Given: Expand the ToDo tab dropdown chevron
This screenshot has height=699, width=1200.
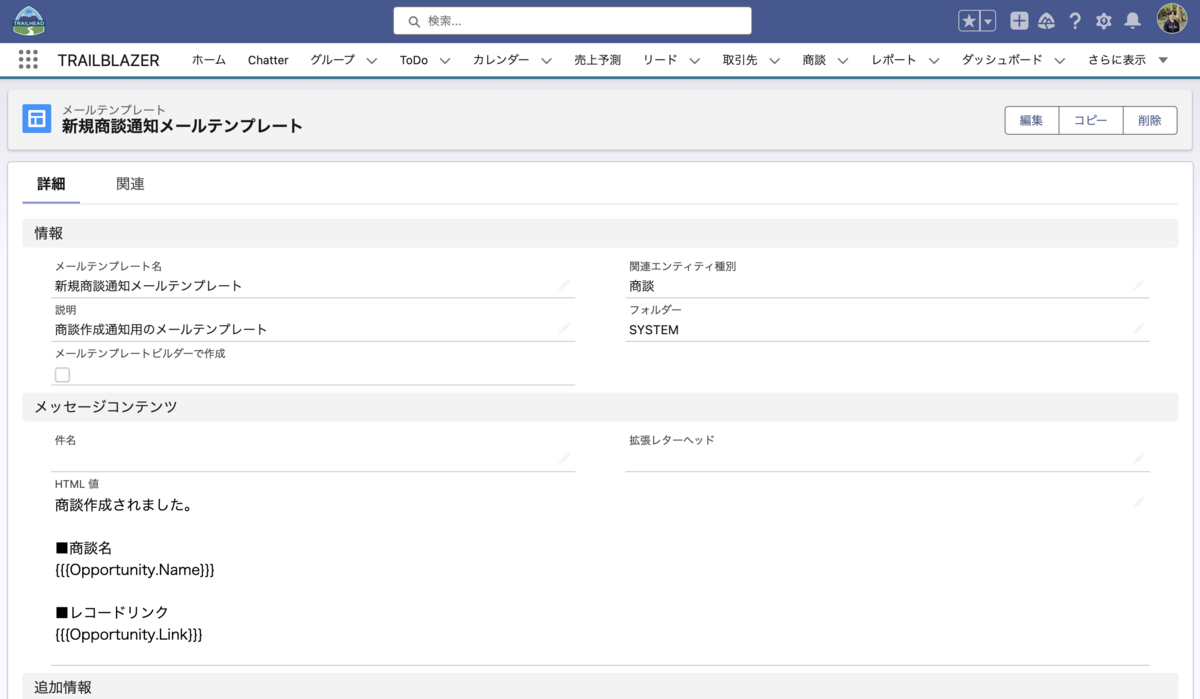Looking at the screenshot, I should tap(445, 61).
